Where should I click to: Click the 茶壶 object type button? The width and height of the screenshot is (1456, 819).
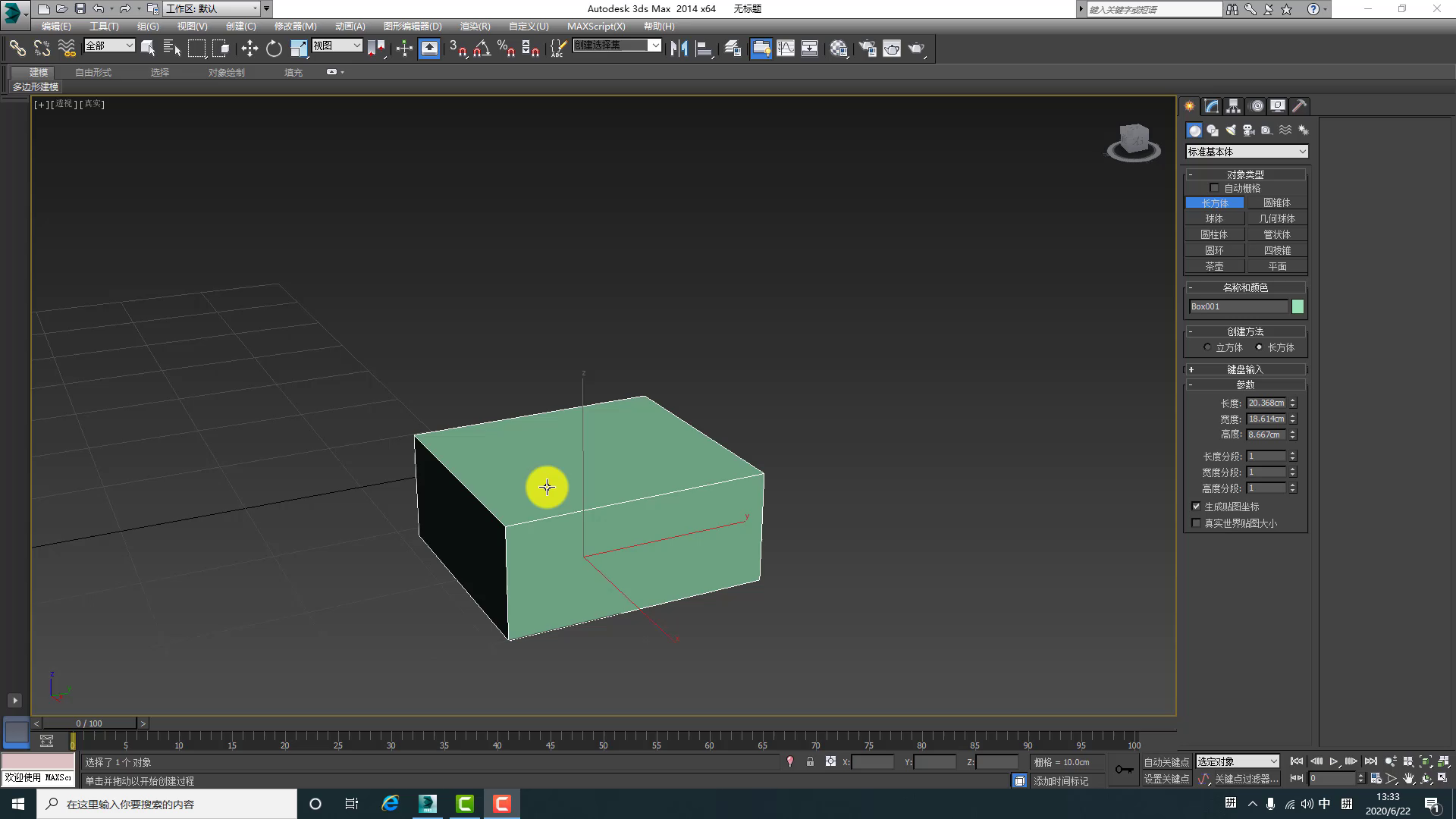1214,266
